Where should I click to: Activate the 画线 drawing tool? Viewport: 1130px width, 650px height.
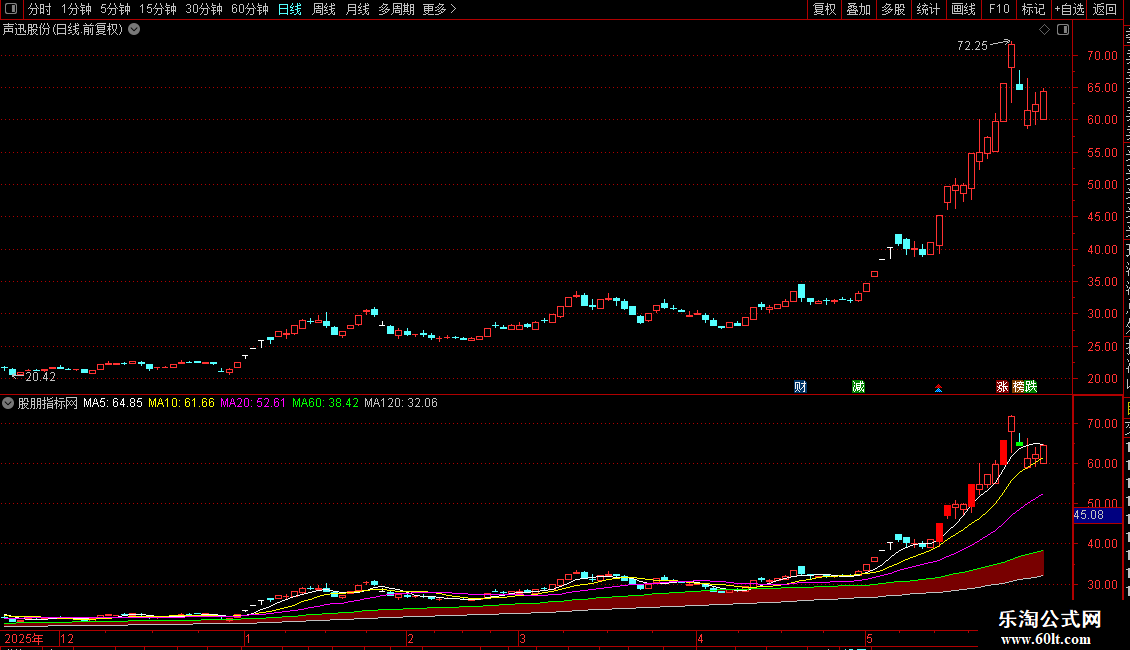[963, 9]
